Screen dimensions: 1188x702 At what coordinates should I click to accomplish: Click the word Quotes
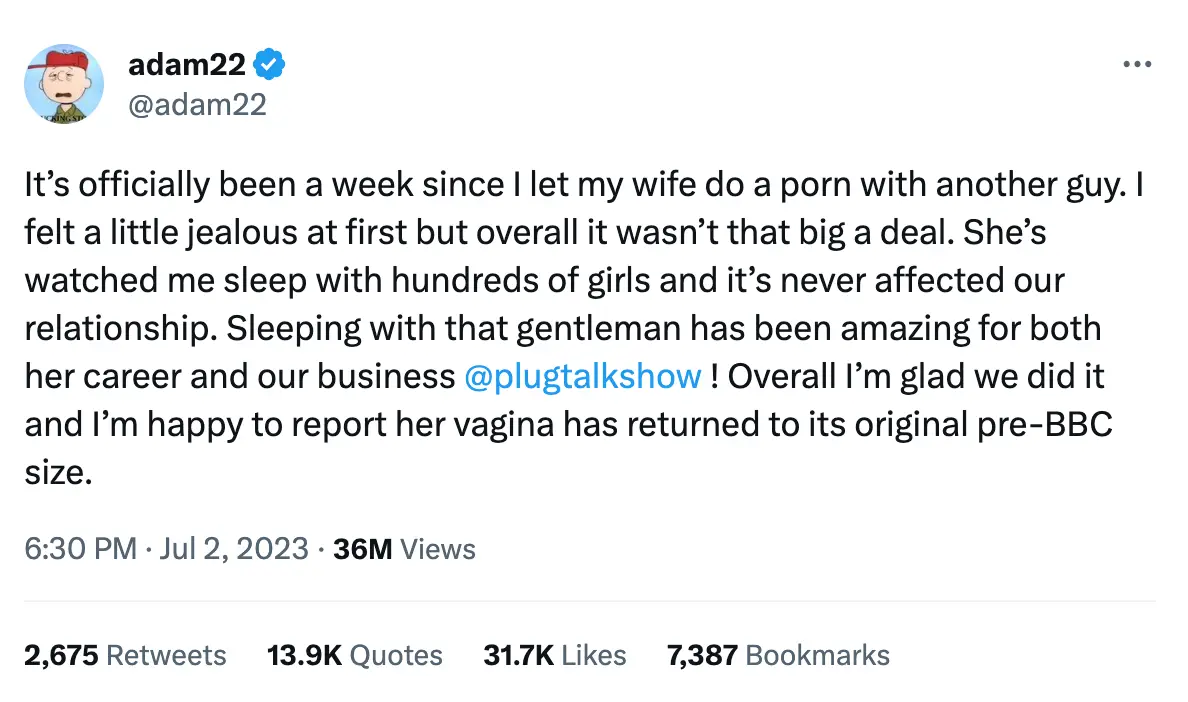tap(396, 655)
